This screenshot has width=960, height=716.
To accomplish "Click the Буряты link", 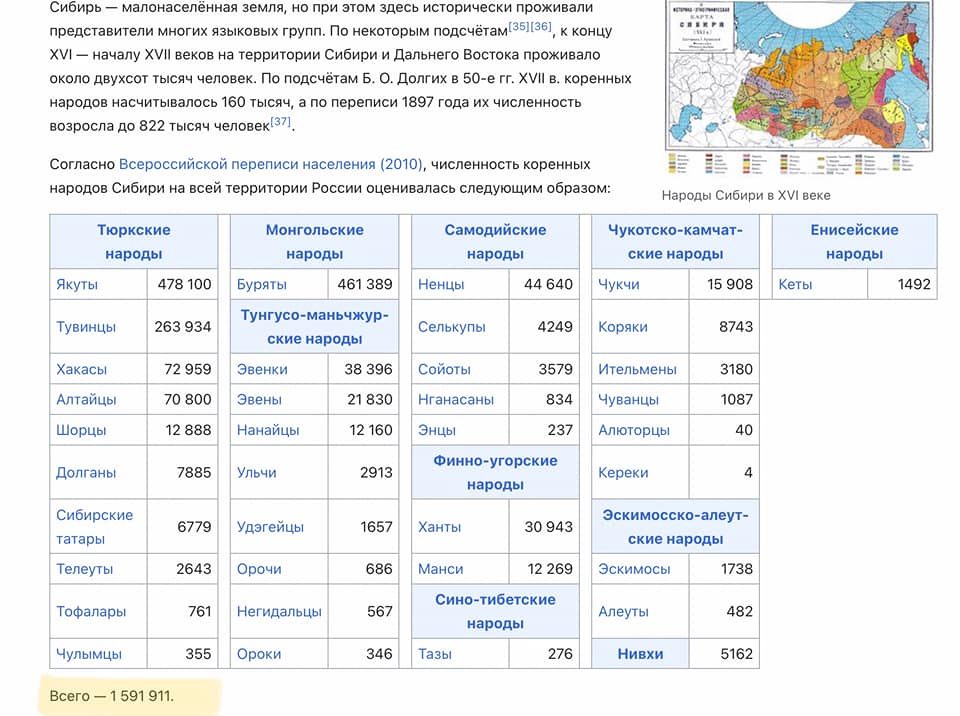I will click(261, 284).
